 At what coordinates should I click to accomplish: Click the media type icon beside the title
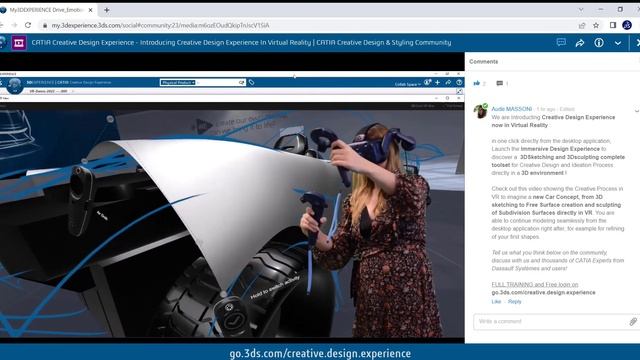click(18, 42)
